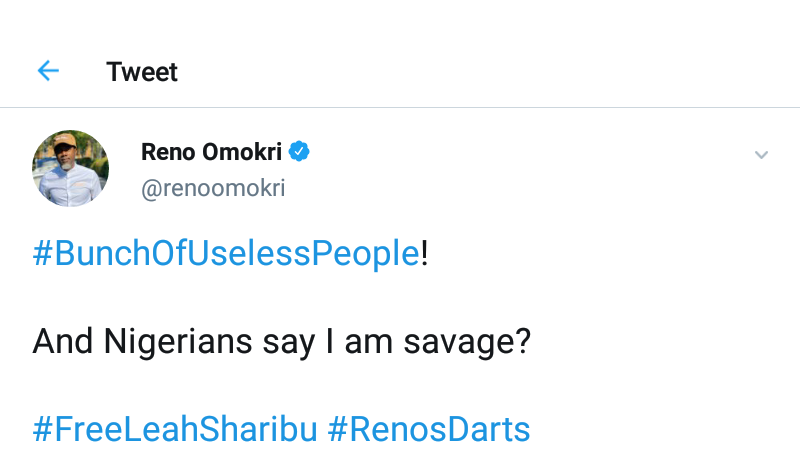Open the #RenosDarts hashtag
800x462 pixels.
point(428,430)
